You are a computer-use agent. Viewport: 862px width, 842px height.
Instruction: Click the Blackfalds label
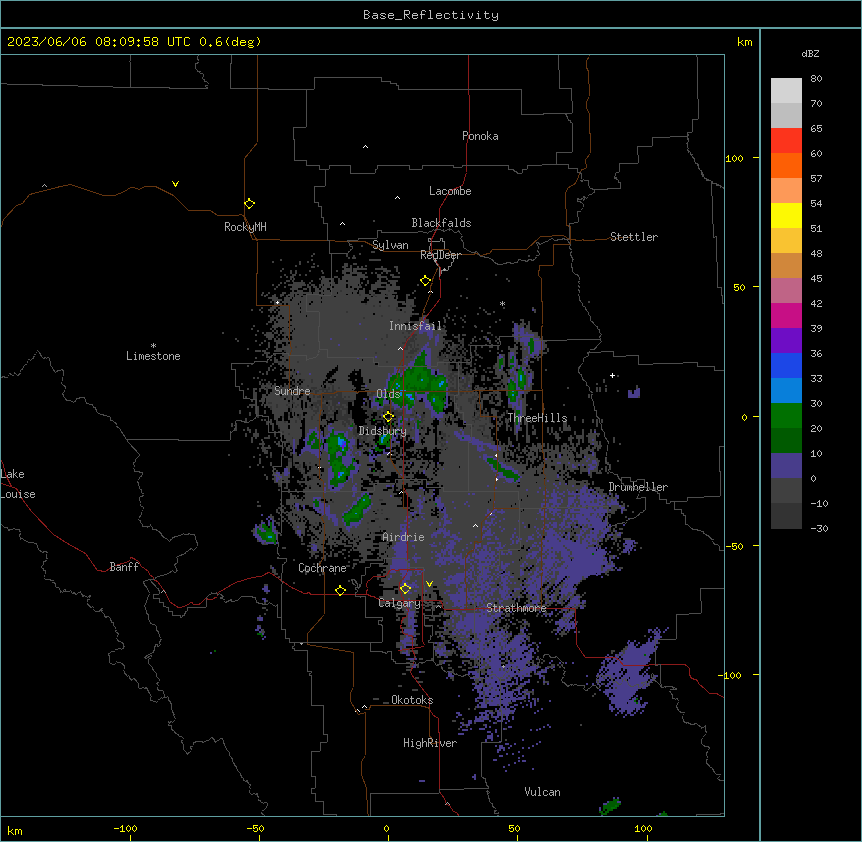441,223
